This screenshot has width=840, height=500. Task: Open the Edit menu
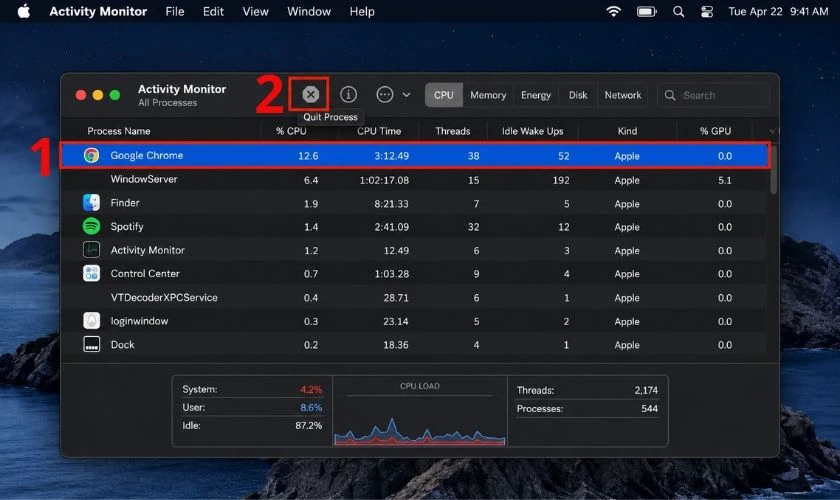click(213, 11)
